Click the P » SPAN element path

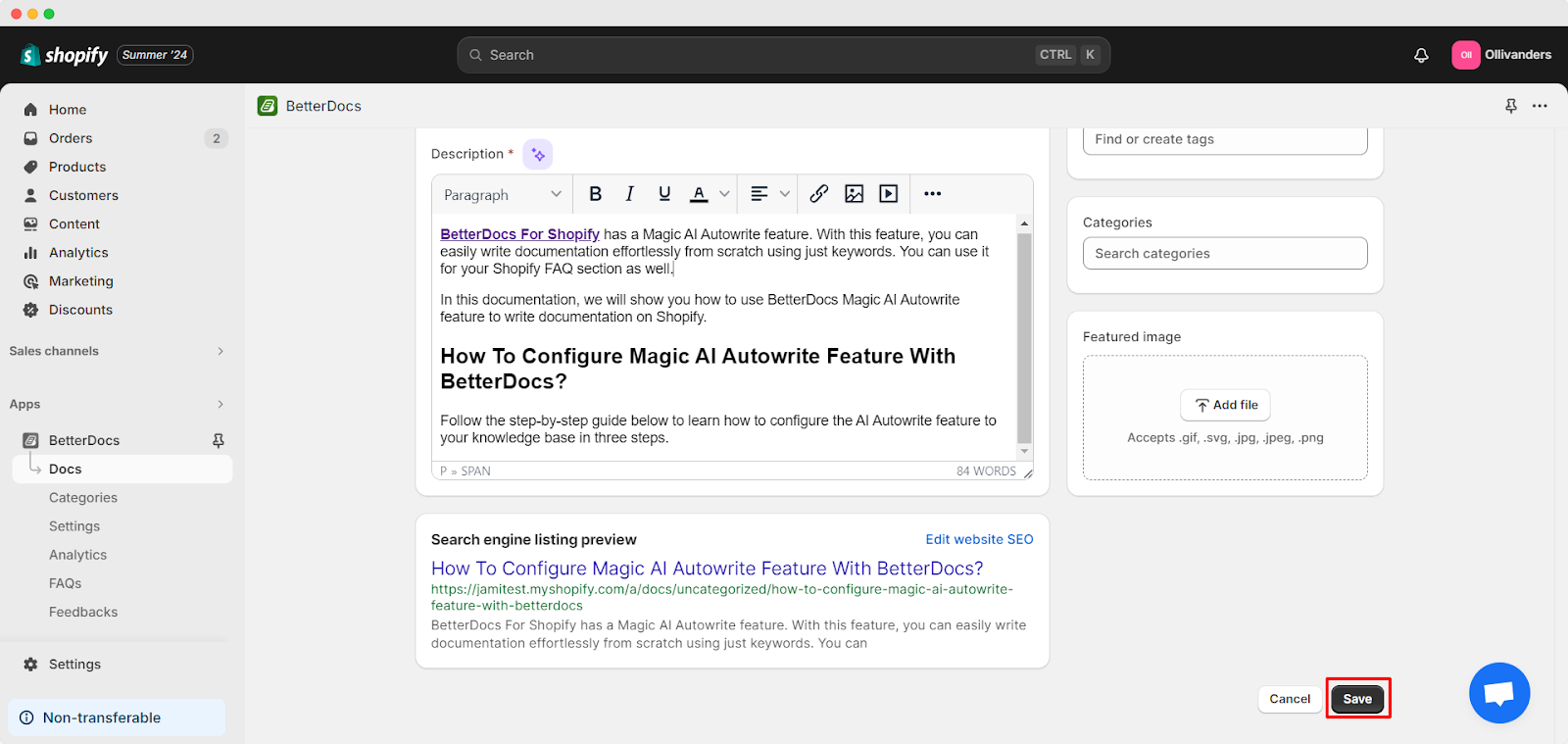point(465,471)
